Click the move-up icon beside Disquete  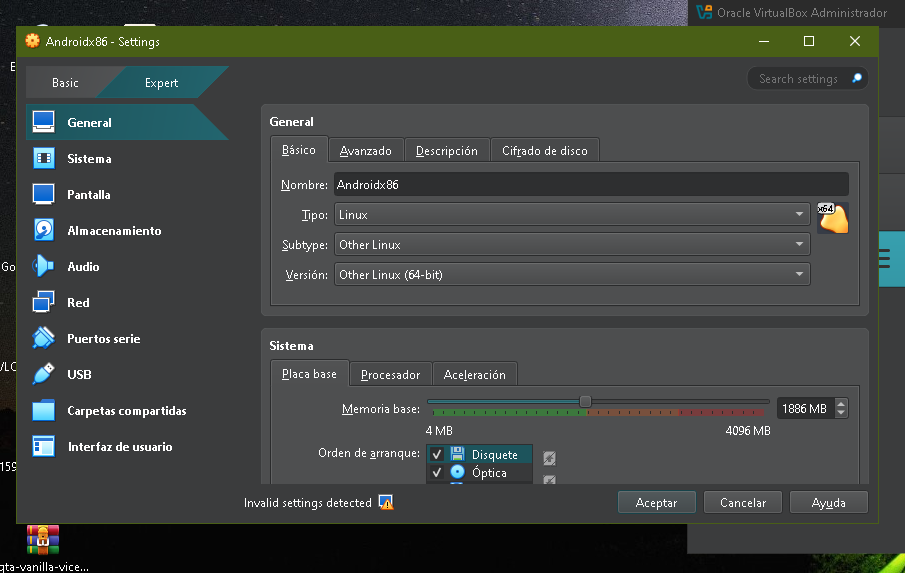click(549, 458)
